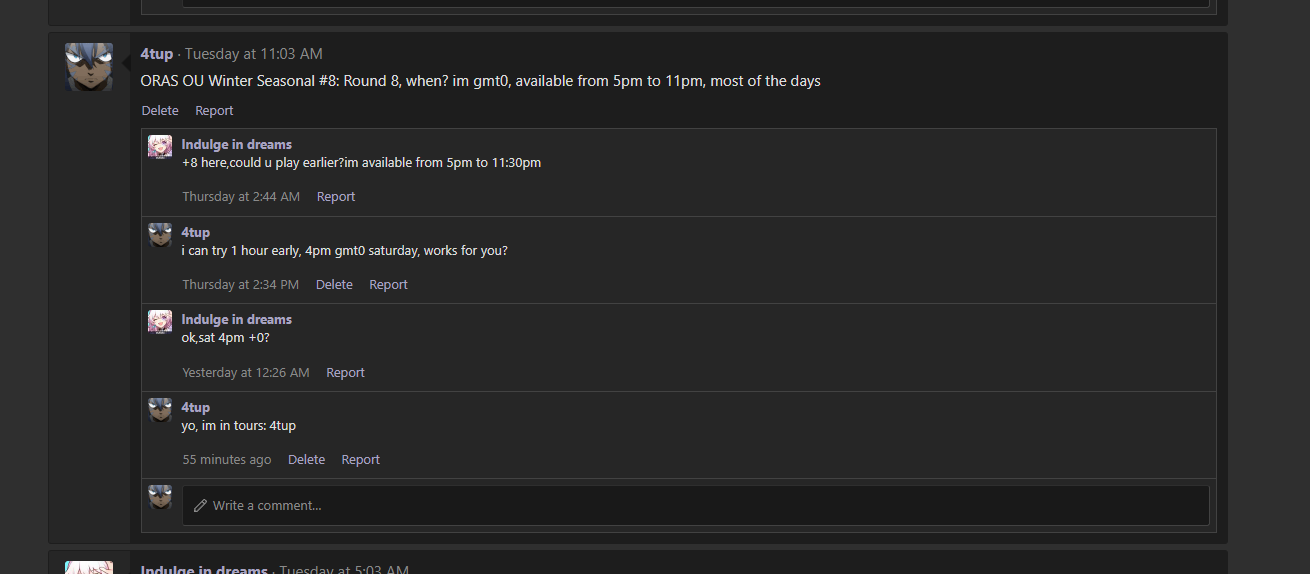This screenshot has height=574, width=1310.
Task: Click 4tup avatar beside 'yo, im in tours' comment
Action: [x=160, y=410]
